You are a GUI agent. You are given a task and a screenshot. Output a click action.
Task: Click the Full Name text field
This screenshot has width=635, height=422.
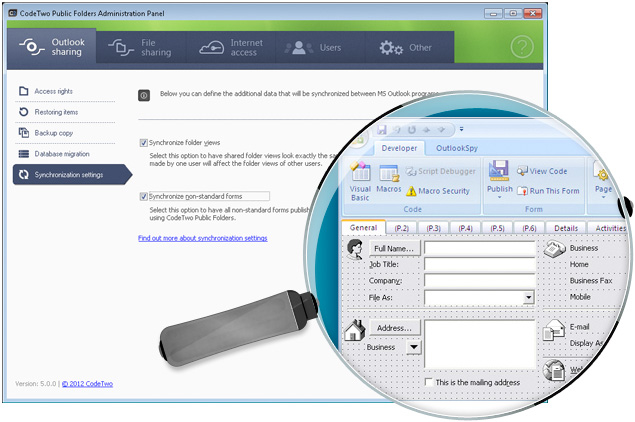click(x=479, y=248)
